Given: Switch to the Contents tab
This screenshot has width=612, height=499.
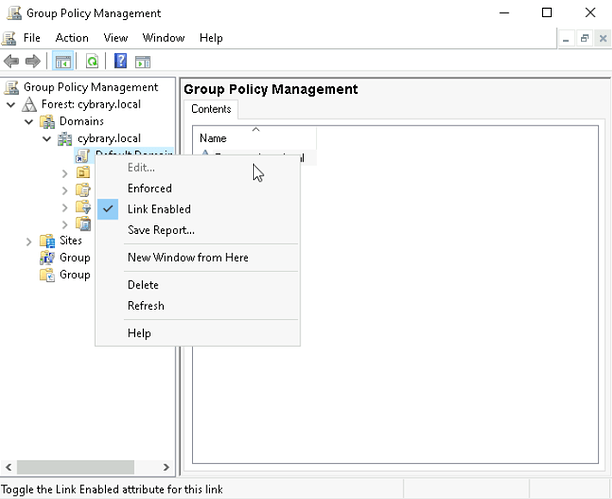Looking at the screenshot, I should [211, 109].
